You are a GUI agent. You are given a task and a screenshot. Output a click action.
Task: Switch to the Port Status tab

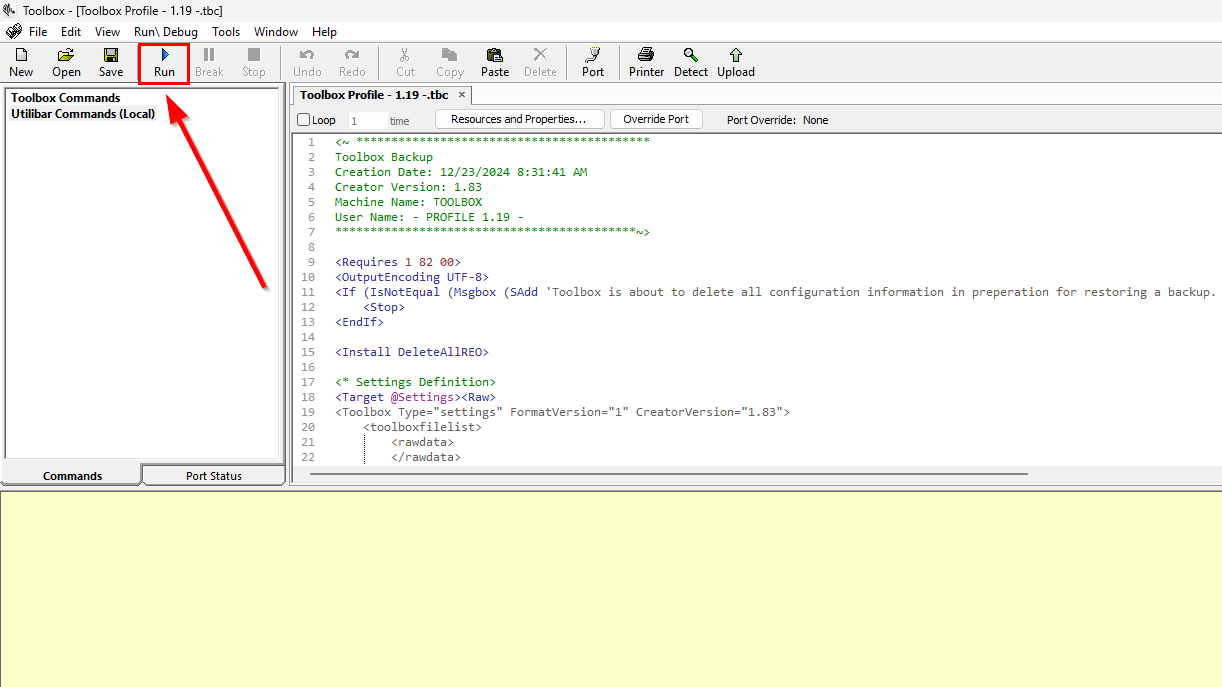214,476
